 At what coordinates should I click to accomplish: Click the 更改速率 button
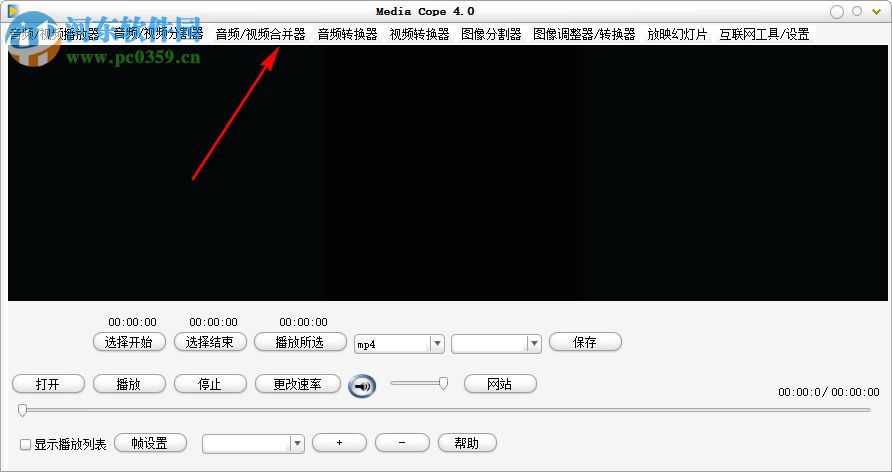298,384
